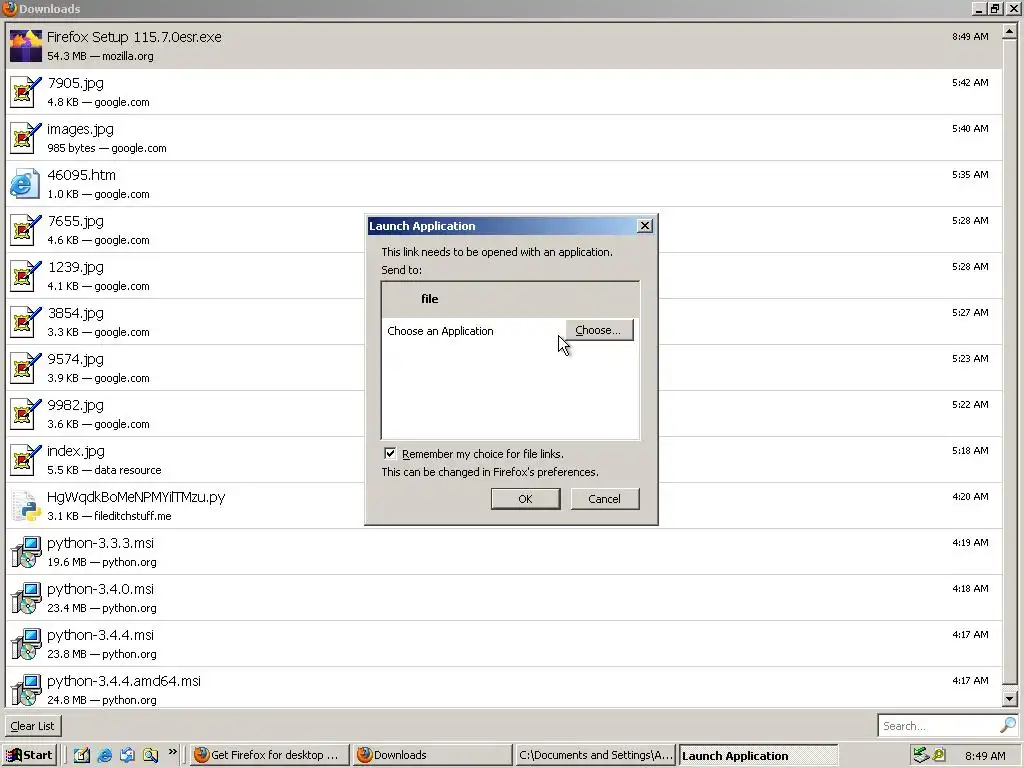1024x768 pixels.
Task: Select the 3854.jpg image icon
Action: (x=26, y=322)
